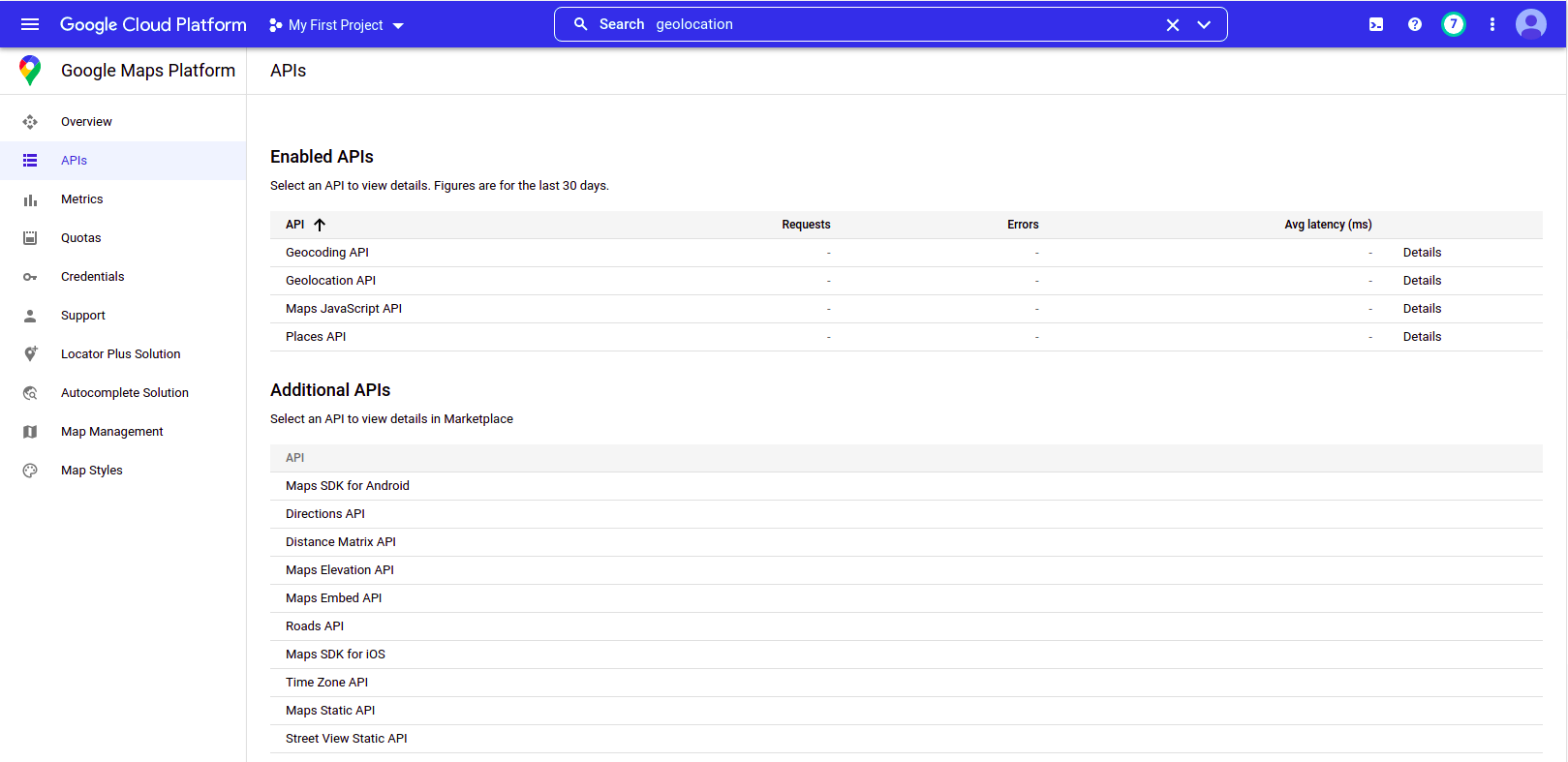1568x762 pixels.
Task: Open Map Styles
Action: click(123, 471)
